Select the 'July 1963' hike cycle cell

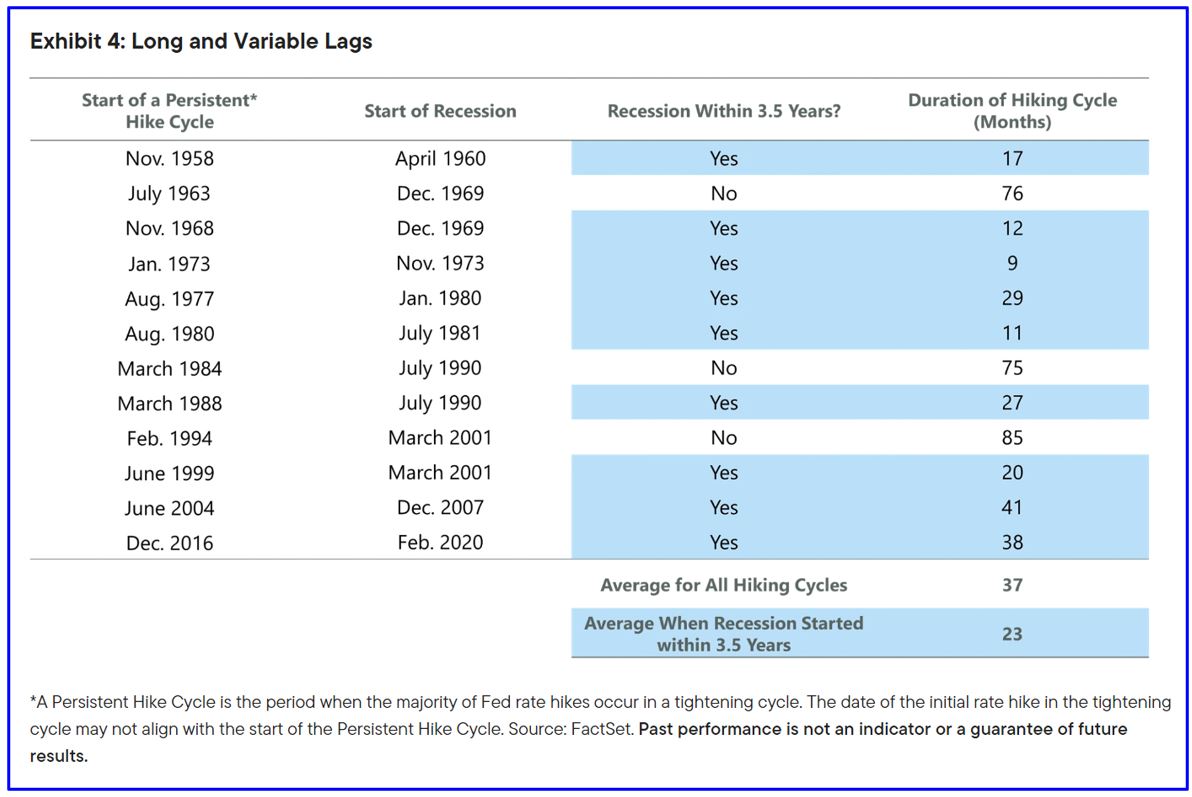click(x=170, y=193)
